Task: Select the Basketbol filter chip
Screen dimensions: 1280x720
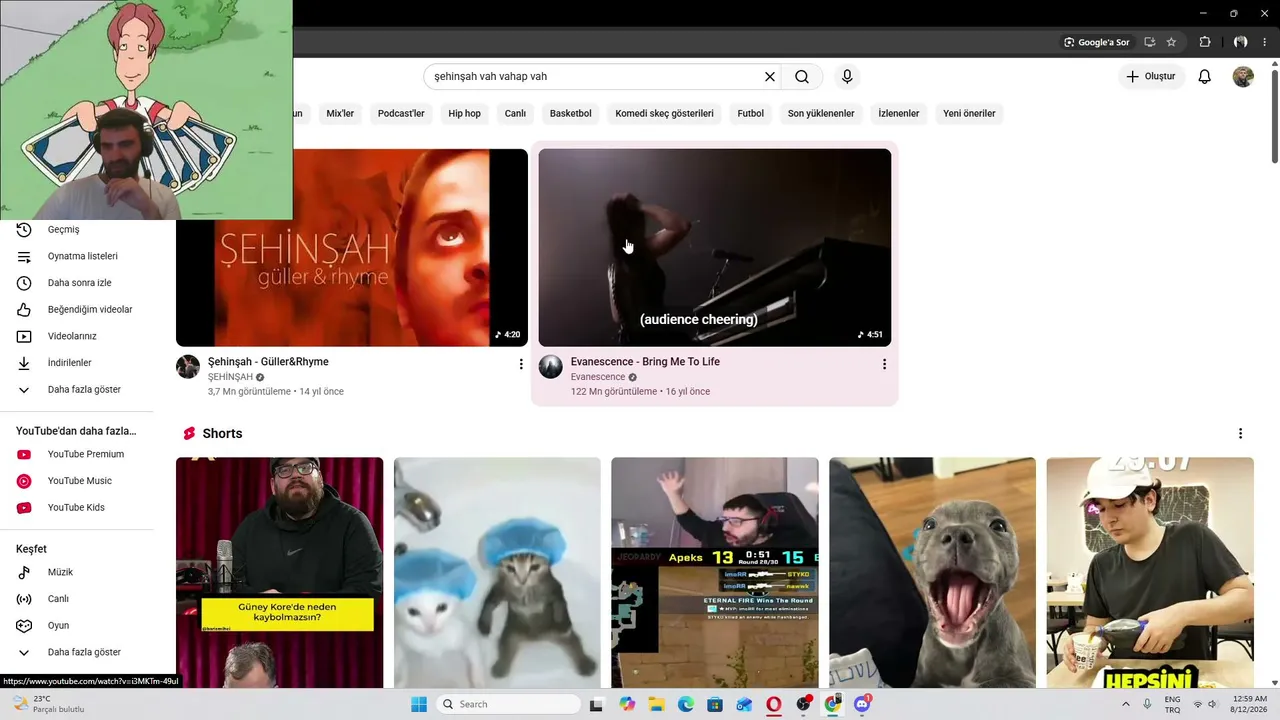Action: 570,114
